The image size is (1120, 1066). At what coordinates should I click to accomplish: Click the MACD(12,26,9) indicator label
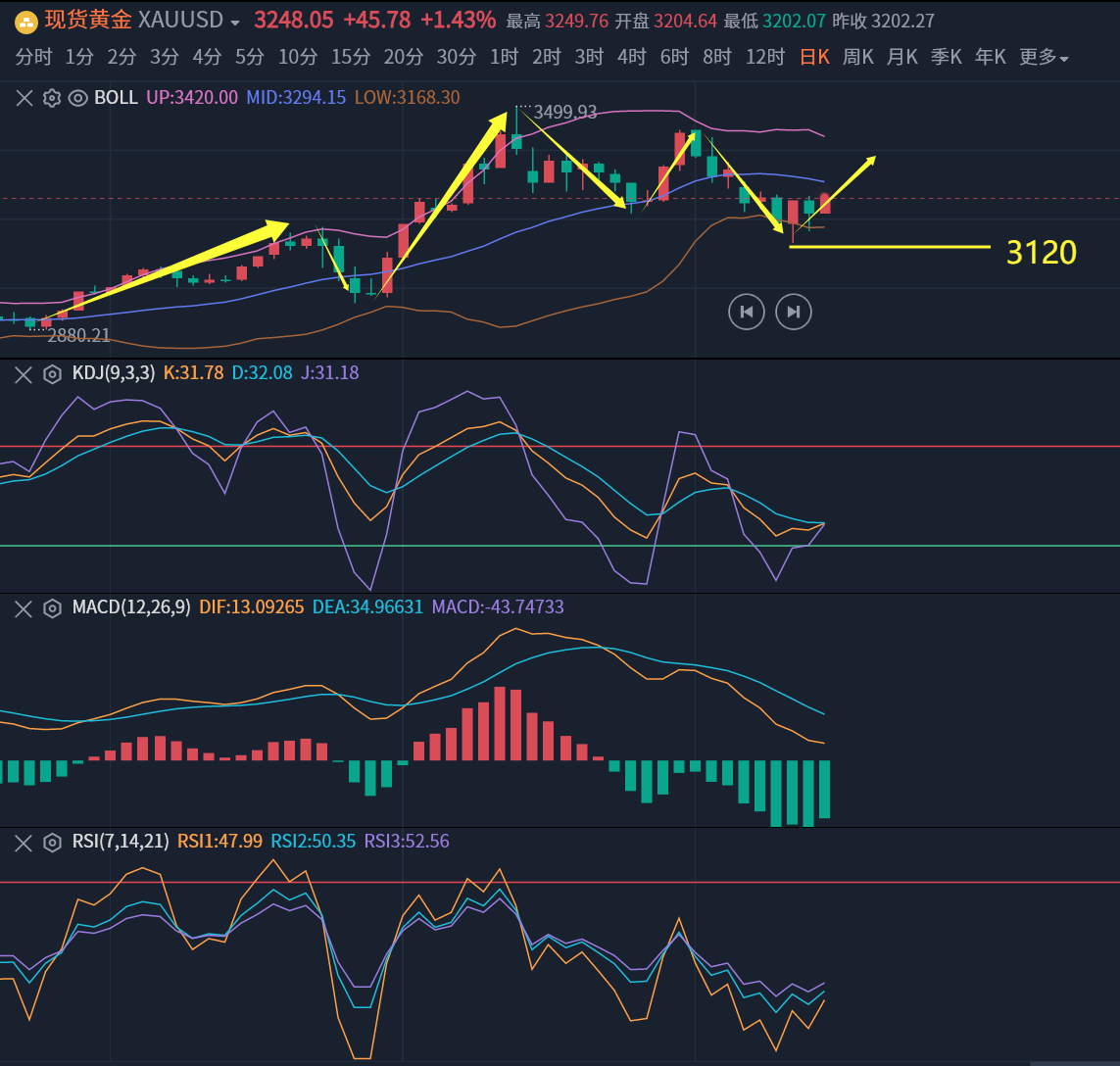tap(131, 607)
